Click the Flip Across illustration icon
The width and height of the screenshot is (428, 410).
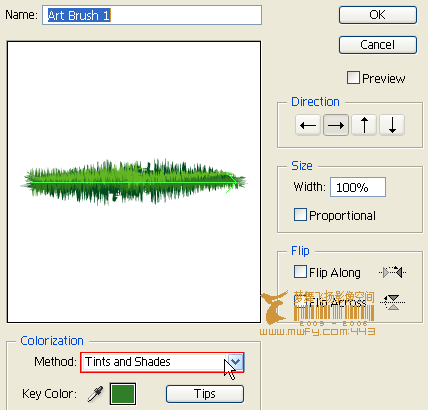393,302
